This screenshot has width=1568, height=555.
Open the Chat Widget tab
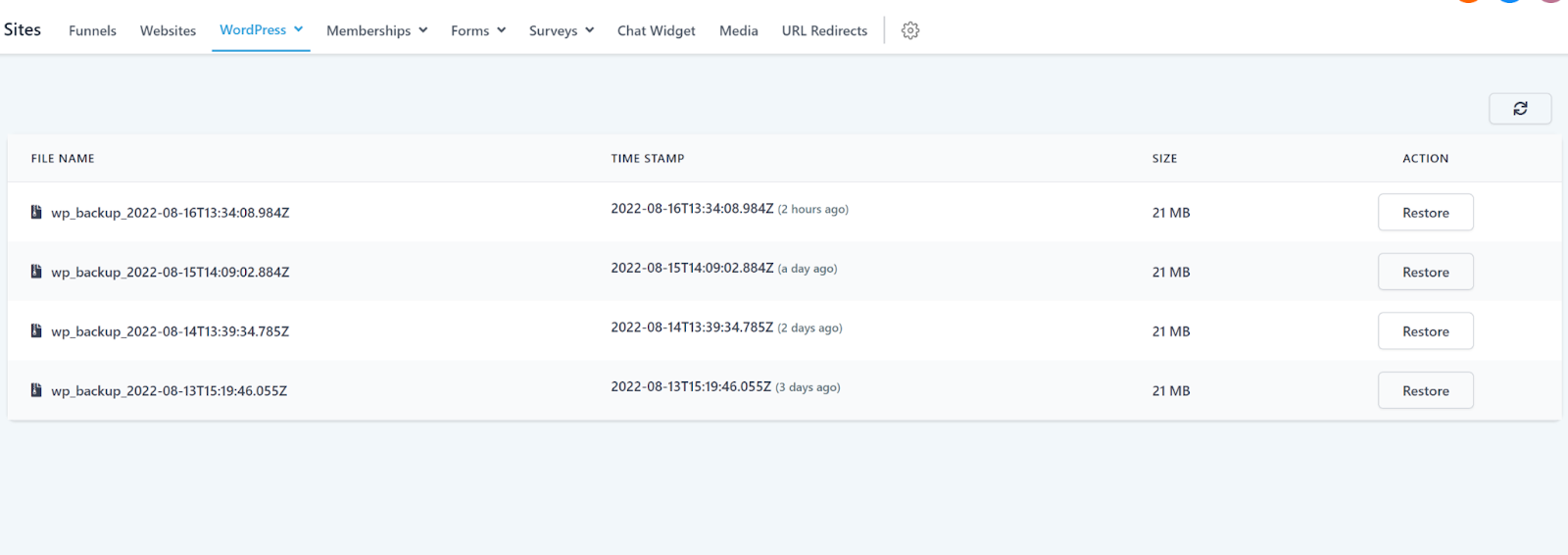click(657, 30)
